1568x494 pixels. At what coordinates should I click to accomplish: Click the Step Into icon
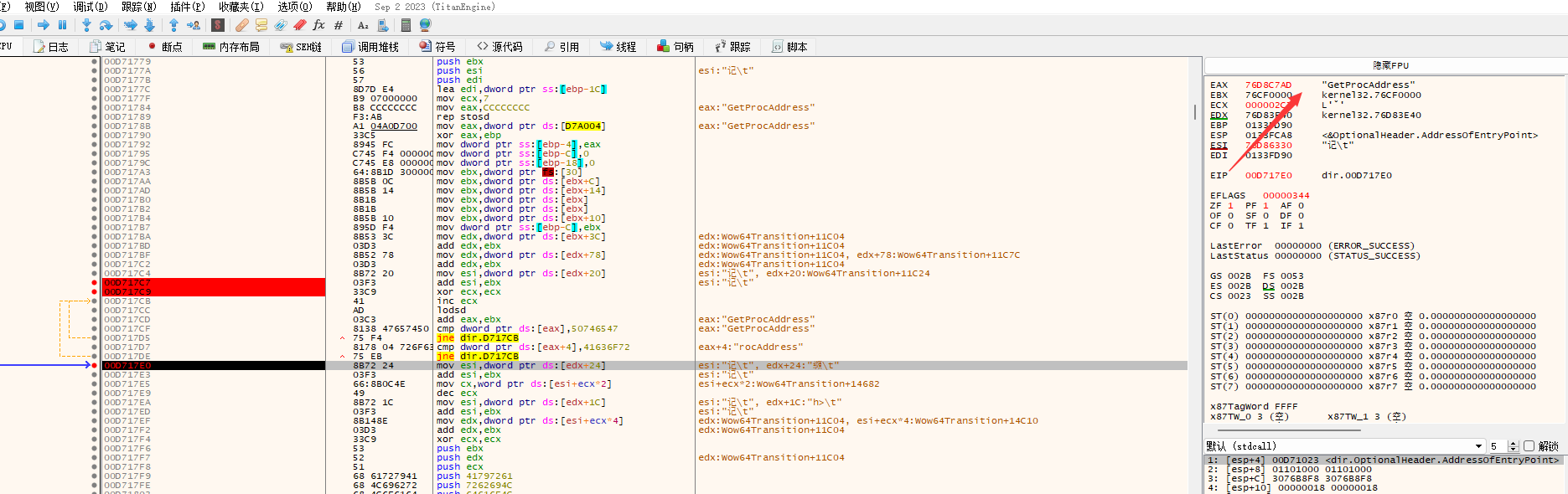86,25
